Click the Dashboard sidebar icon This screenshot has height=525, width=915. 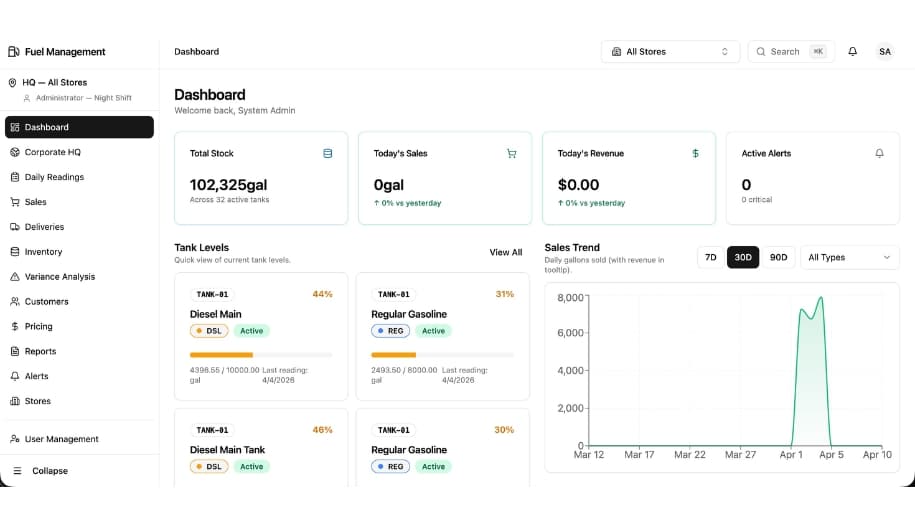(x=15, y=127)
